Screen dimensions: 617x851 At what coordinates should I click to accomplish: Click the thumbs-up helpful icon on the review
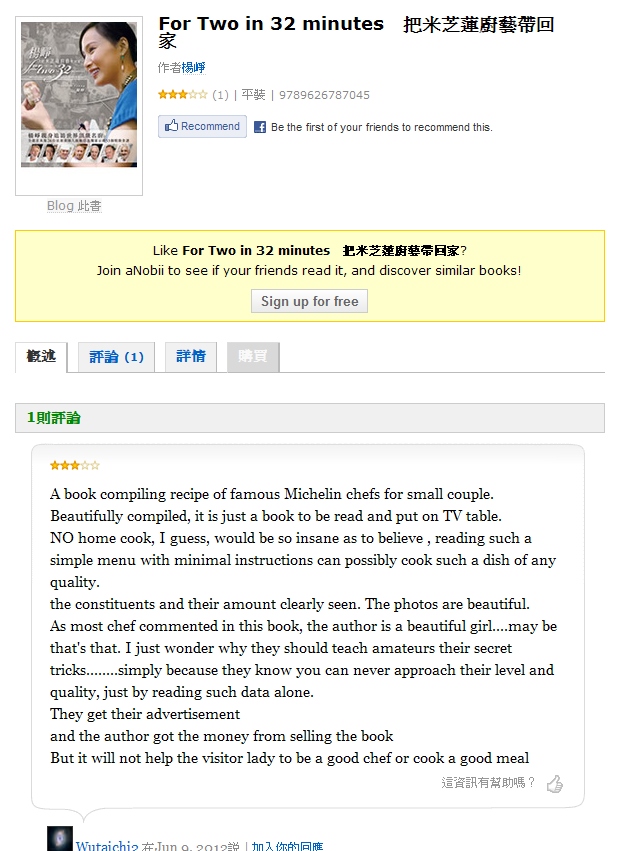click(x=554, y=784)
